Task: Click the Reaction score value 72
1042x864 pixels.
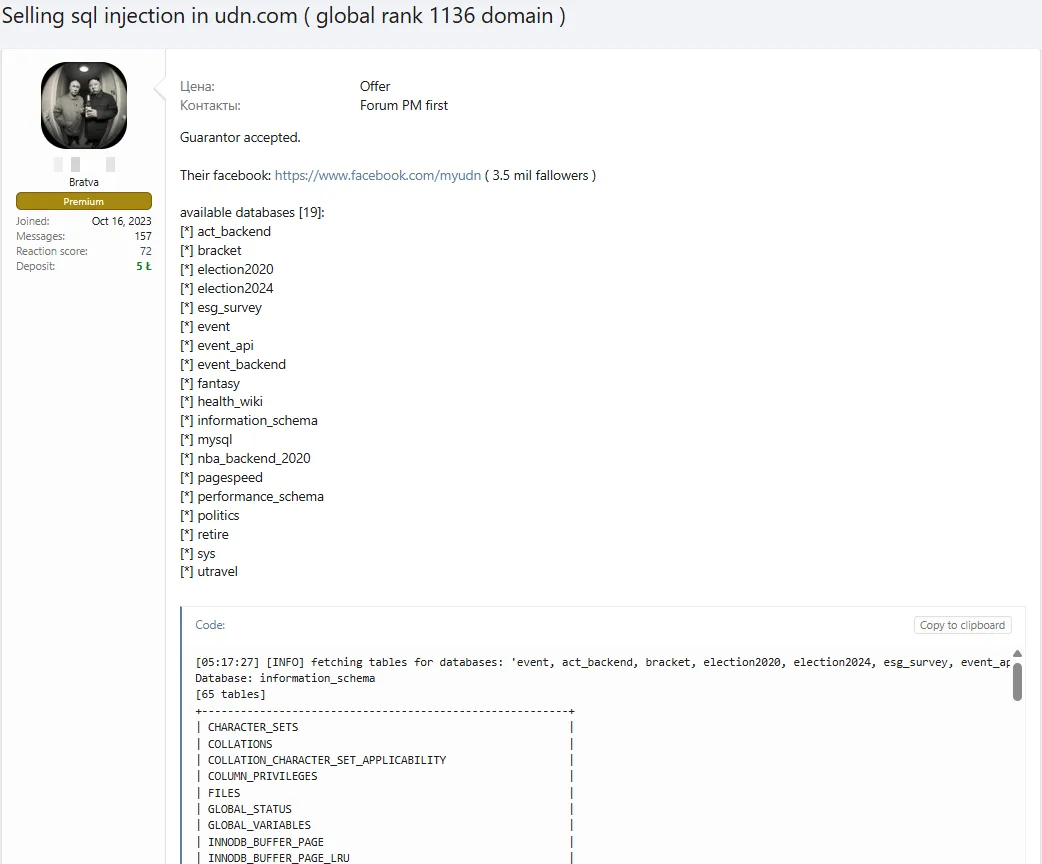Action: click(146, 251)
